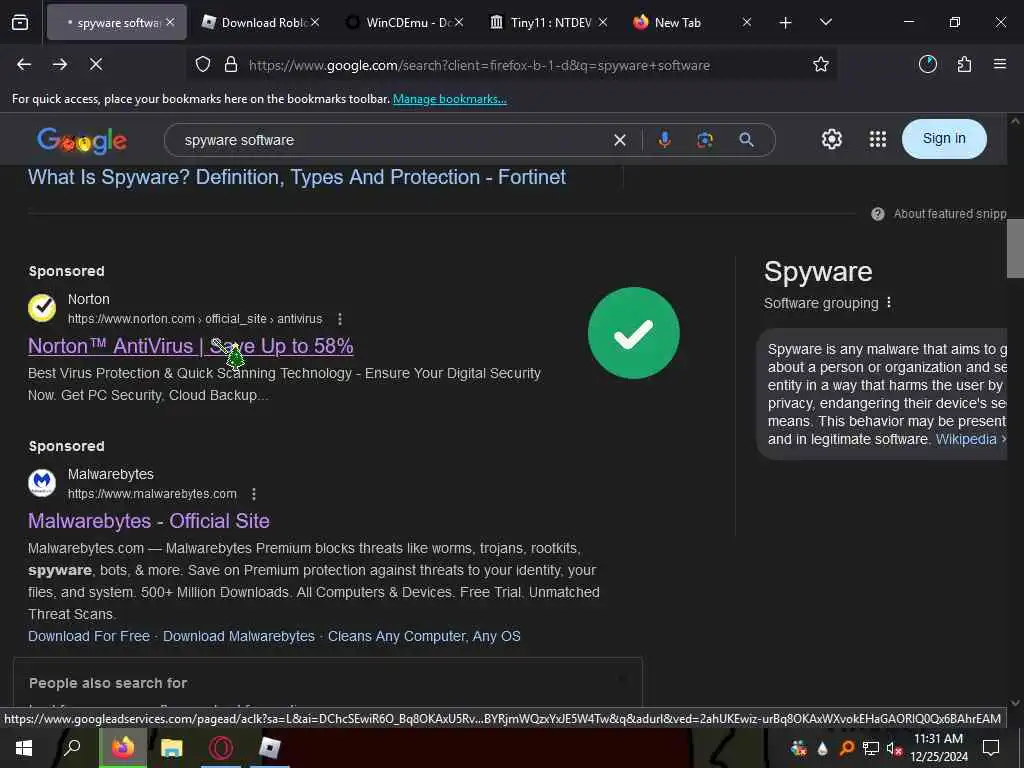1024x768 pixels.
Task: Close the WinCDEmu tab
Action: 459,22
